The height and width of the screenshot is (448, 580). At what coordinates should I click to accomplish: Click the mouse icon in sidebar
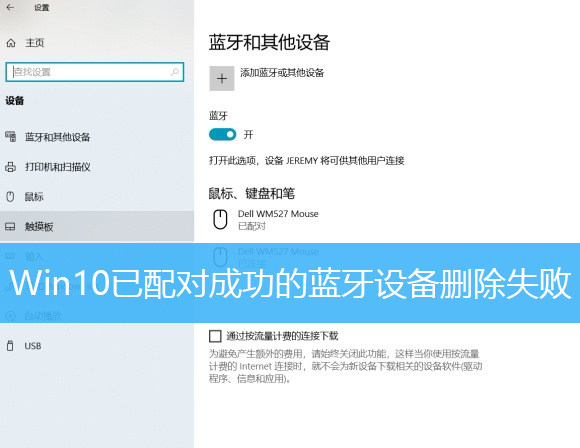coord(10,196)
